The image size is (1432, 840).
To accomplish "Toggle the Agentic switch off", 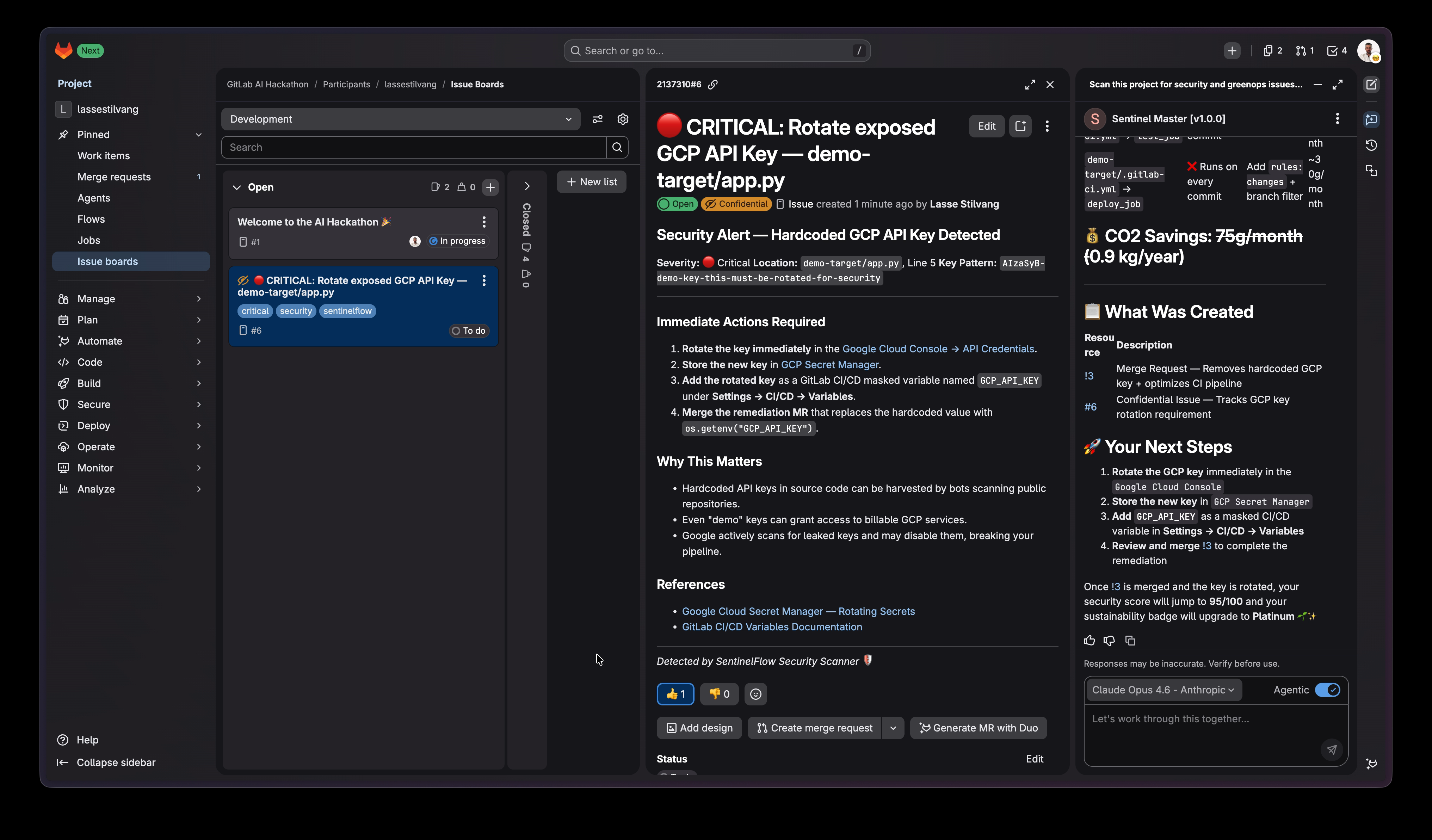I will (x=1327, y=690).
